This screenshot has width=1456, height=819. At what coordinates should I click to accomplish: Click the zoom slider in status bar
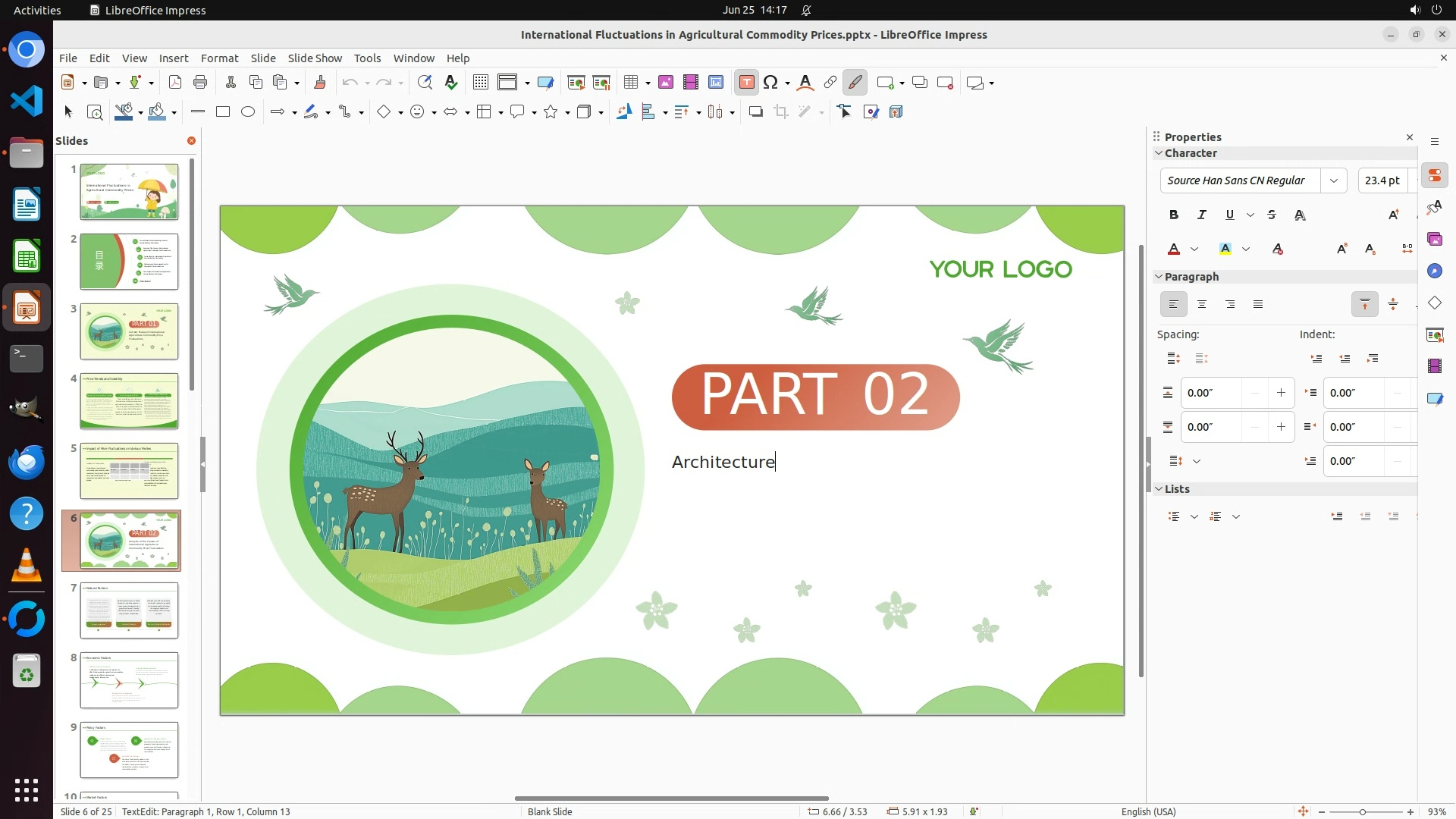[1363, 811]
